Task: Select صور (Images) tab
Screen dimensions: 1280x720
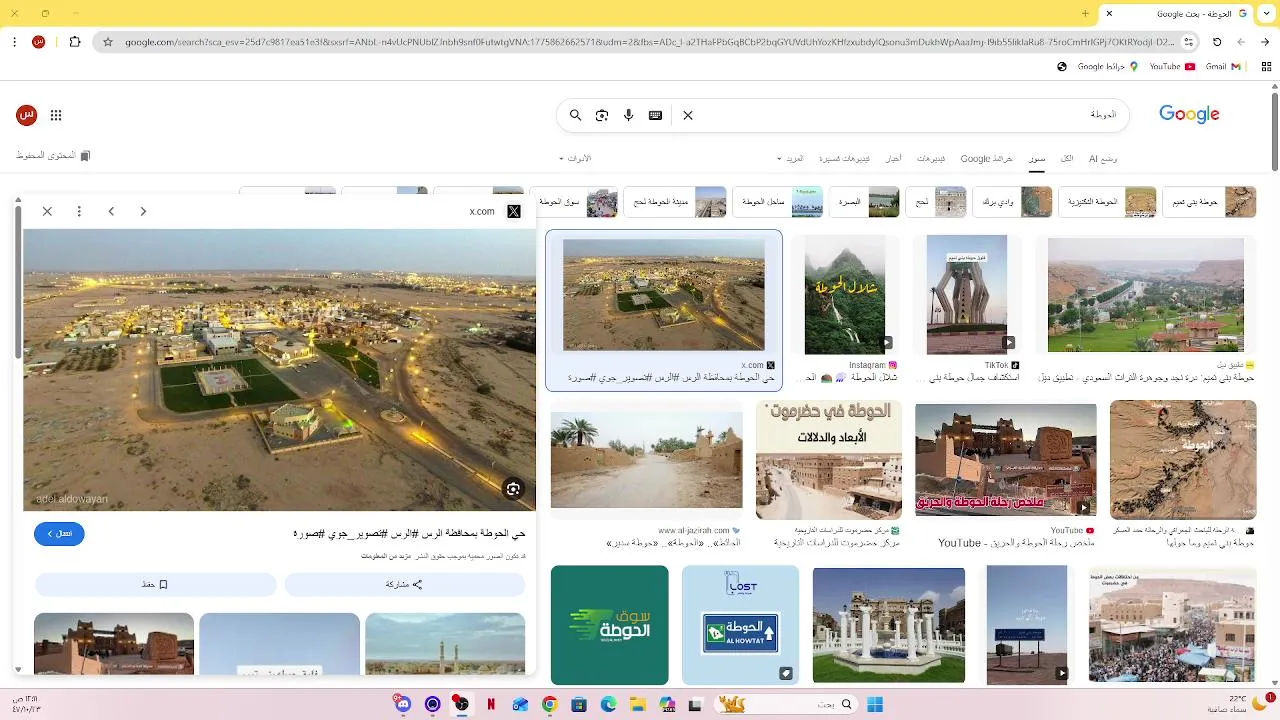Action: (x=1038, y=159)
